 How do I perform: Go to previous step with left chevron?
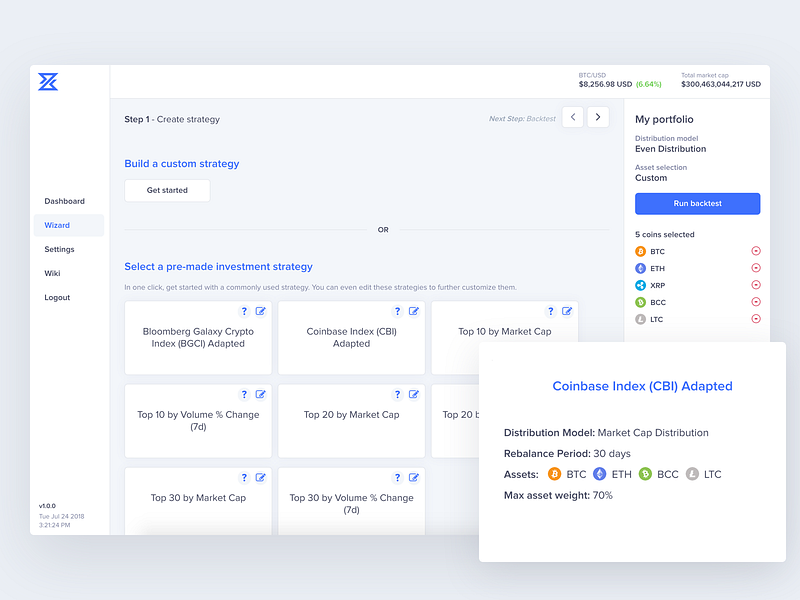[573, 117]
